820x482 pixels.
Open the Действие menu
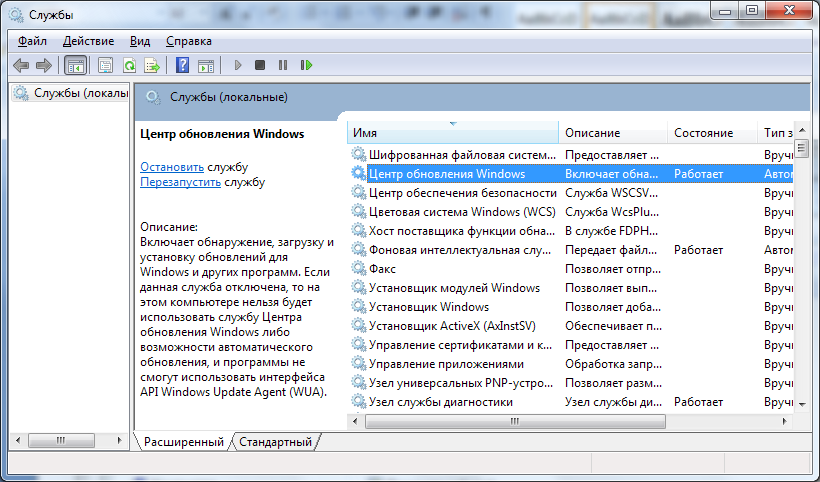[88, 41]
